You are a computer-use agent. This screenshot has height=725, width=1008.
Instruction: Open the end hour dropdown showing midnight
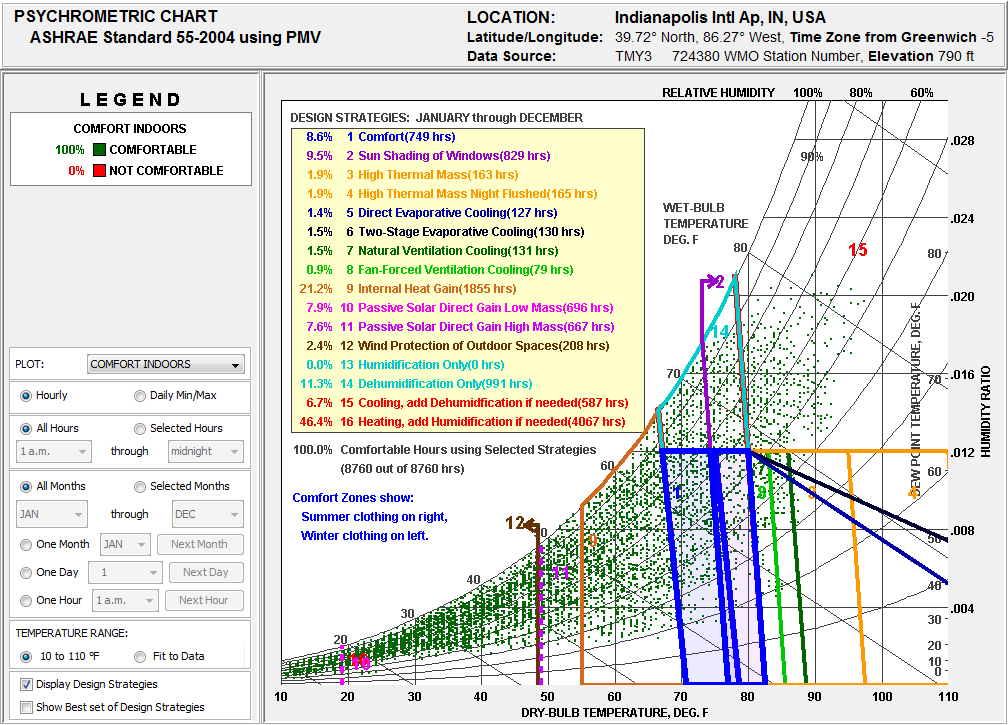coord(206,452)
